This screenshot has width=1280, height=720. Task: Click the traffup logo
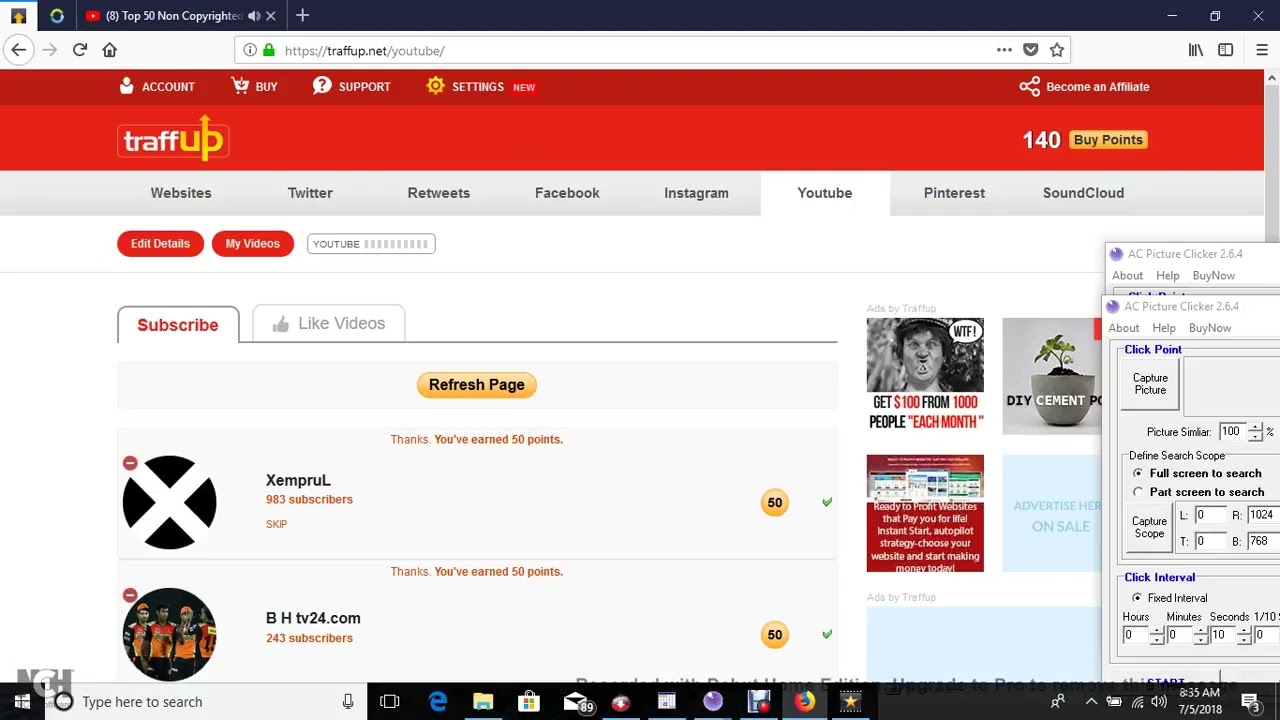(x=173, y=139)
